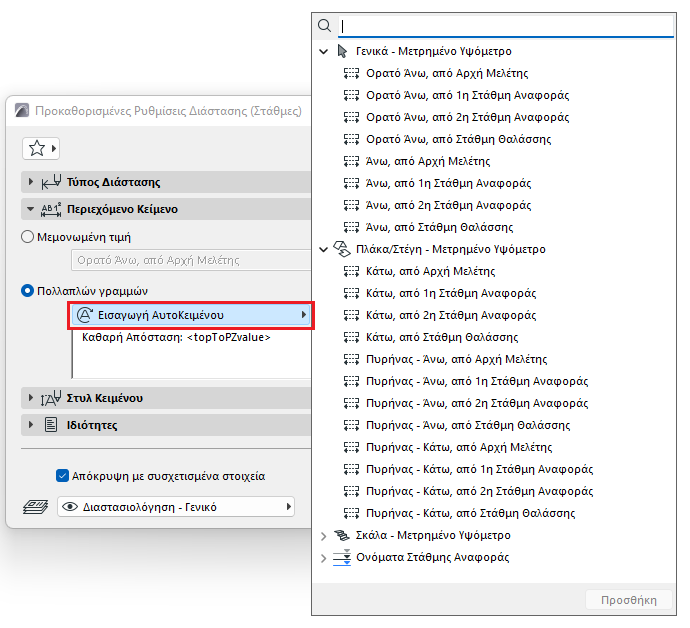Screen dimensions: 690x628
Task: Pick Άνω, από 2η Στάθμη Αναφοράς
Action: click(449, 205)
